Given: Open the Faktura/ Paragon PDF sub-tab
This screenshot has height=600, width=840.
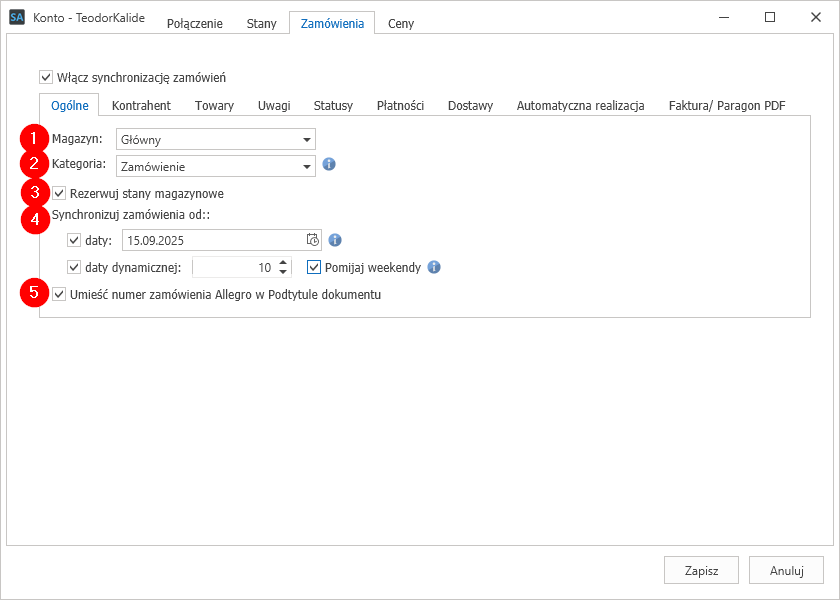Looking at the screenshot, I should [727, 106].
